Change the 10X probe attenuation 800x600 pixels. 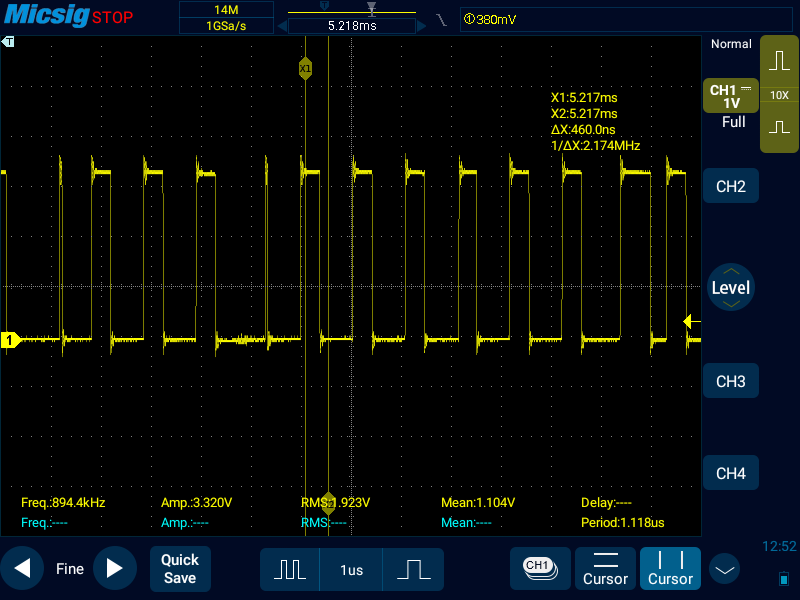tap(779, 95)
